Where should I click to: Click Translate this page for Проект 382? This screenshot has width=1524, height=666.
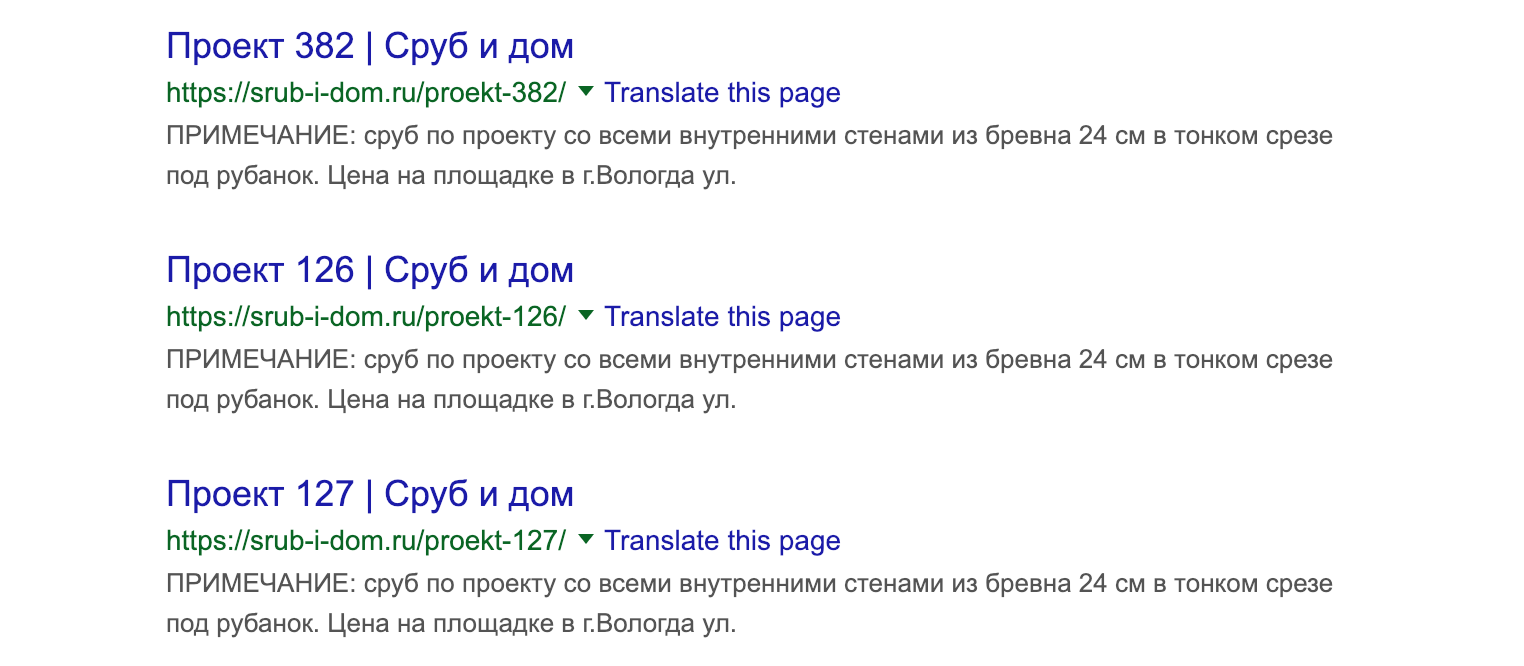pos(722,93)
